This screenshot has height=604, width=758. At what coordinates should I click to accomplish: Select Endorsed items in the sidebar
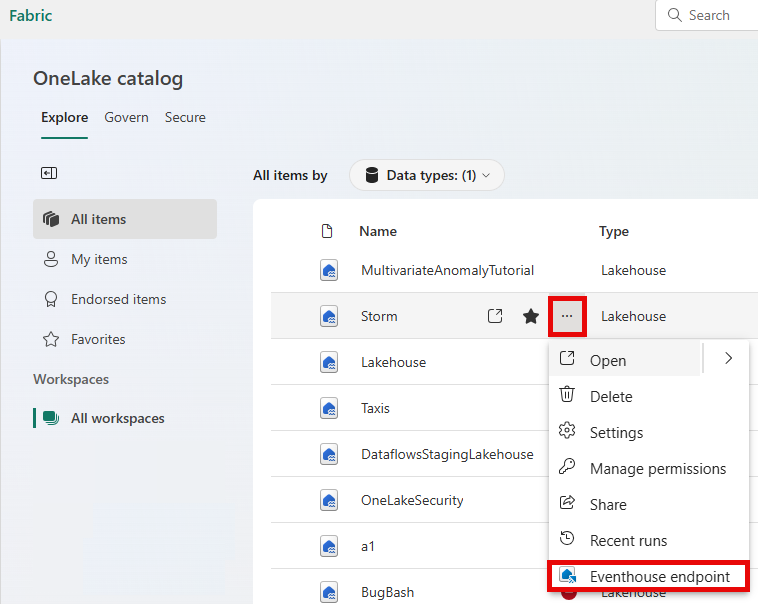pos(118,299)
